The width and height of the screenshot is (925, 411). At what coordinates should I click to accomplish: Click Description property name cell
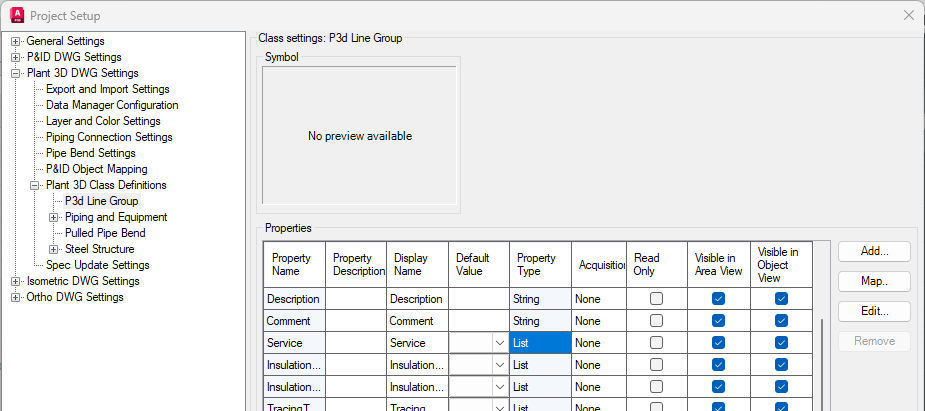click(294, 299)
